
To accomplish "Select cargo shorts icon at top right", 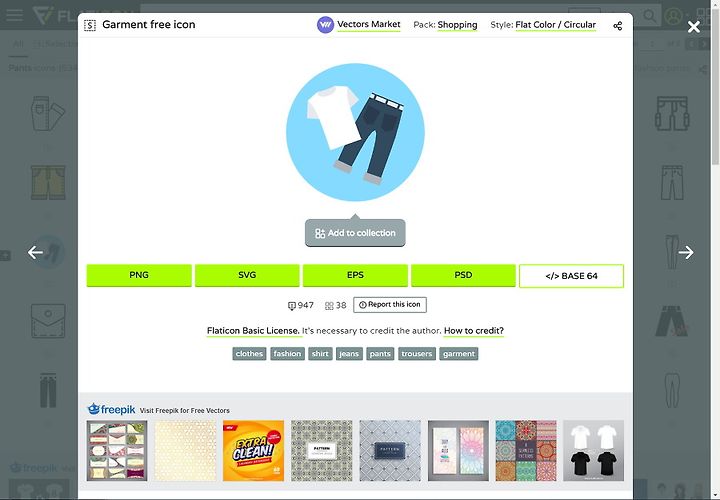I will pyautogui.click(x=672, y=113).
